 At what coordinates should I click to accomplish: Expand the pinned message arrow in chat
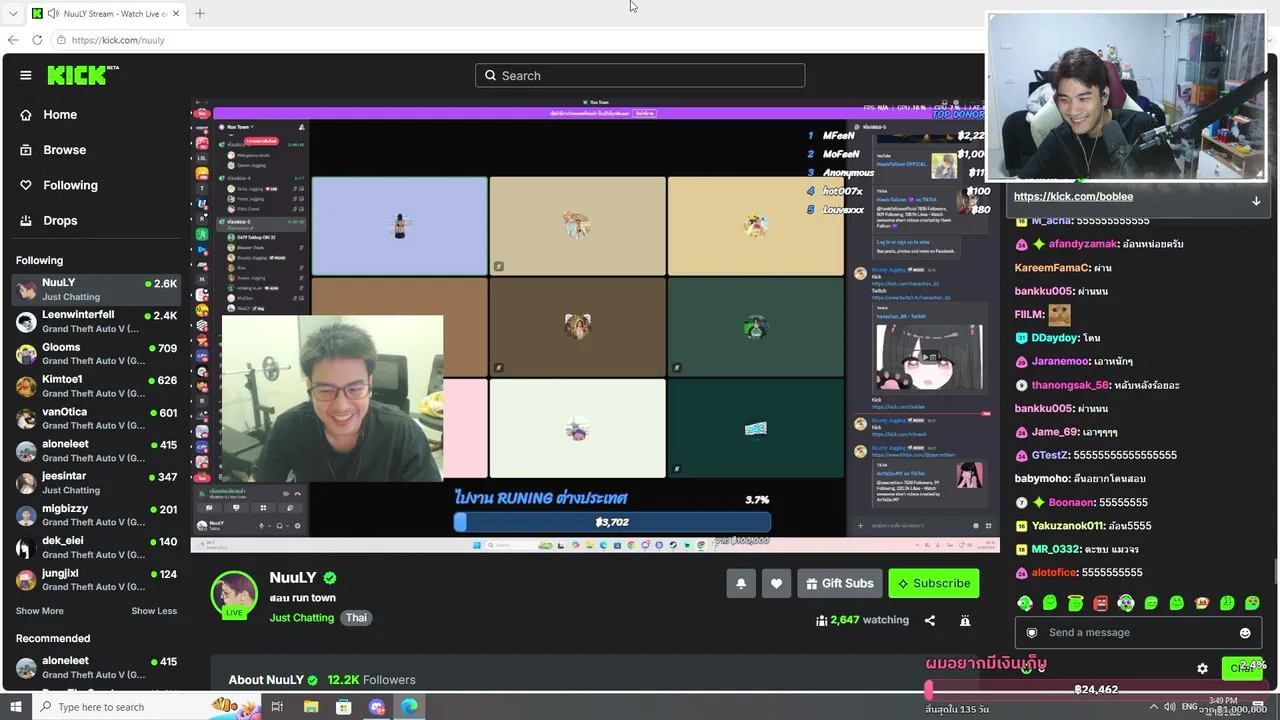pyautogui.click(x=1256, y=200)
